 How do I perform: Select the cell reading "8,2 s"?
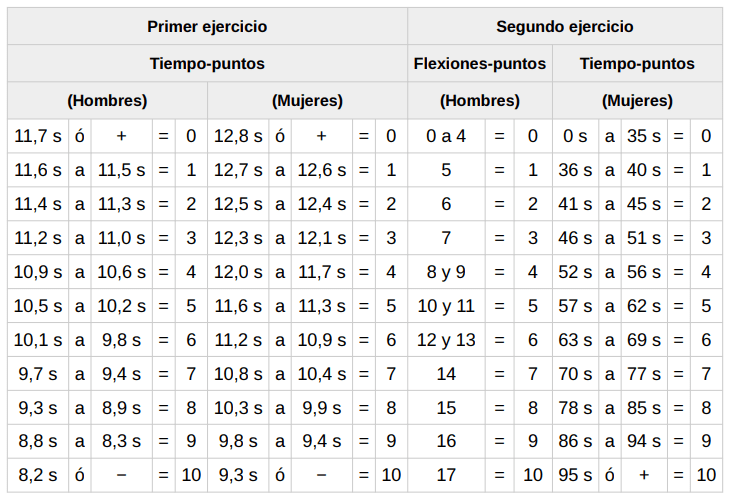pos(38,475)
